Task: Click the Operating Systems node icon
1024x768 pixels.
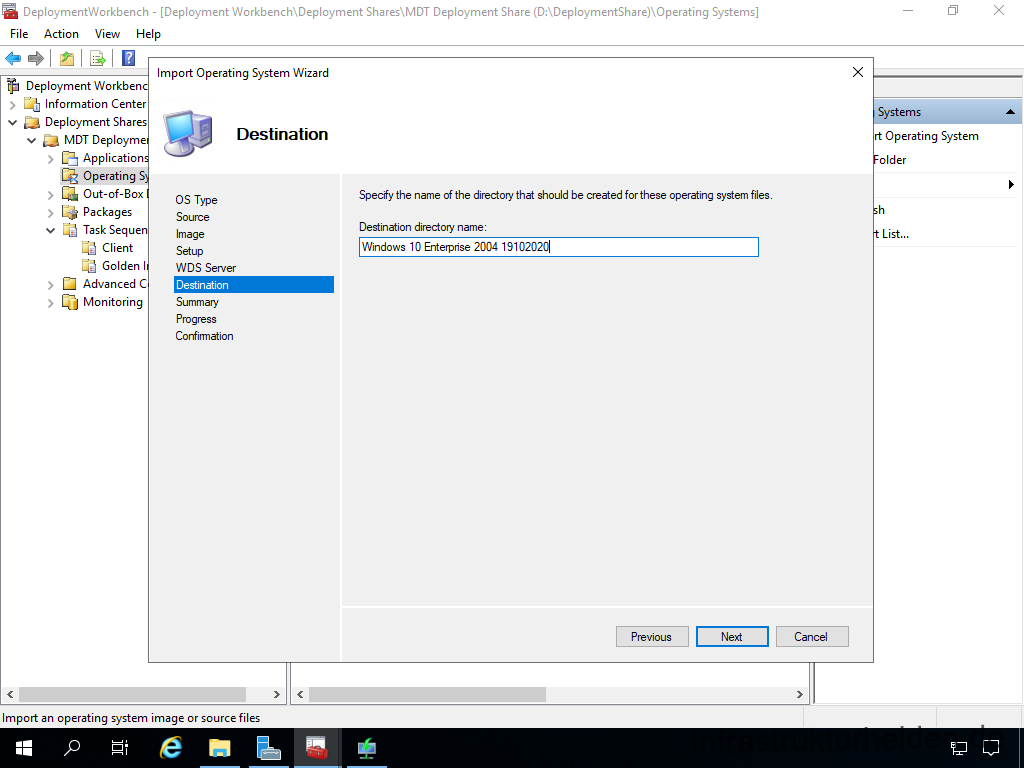Action: tap(70, 176)
